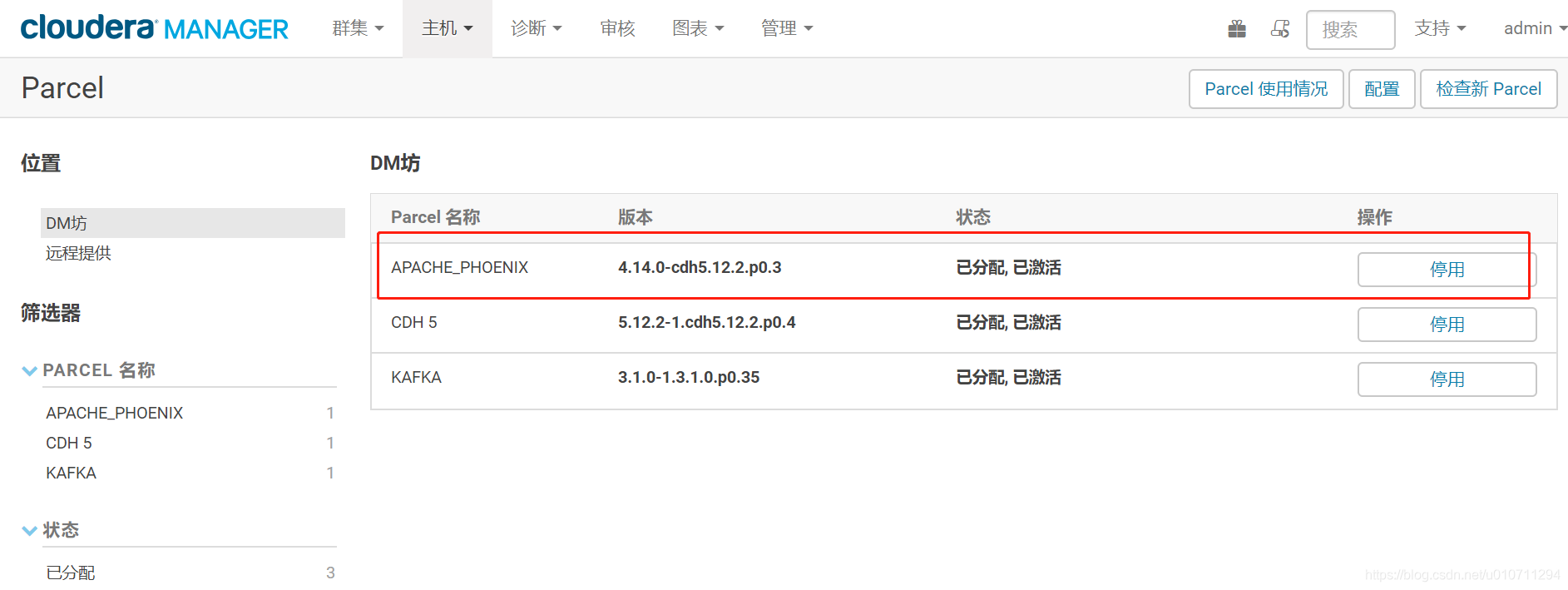Viewport: 1568px width, 590px height.
Task: Click version 4.14.0-cdh5.12.2.p0.3
Action: [700, 267]
